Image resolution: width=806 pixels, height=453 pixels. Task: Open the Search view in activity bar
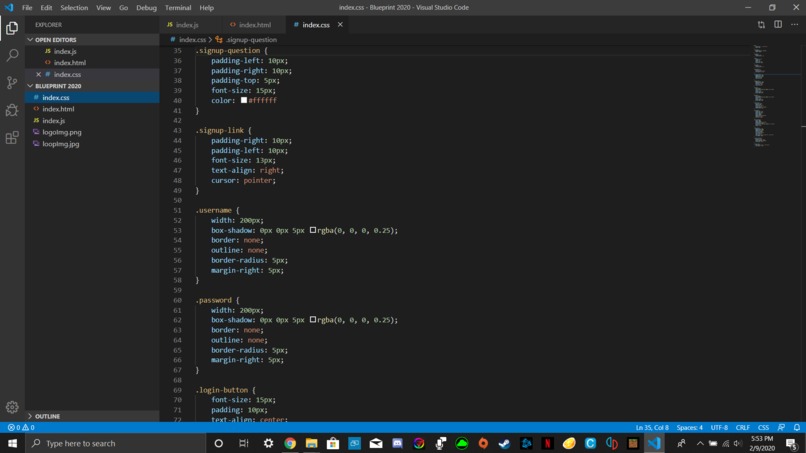coord(12,55)
